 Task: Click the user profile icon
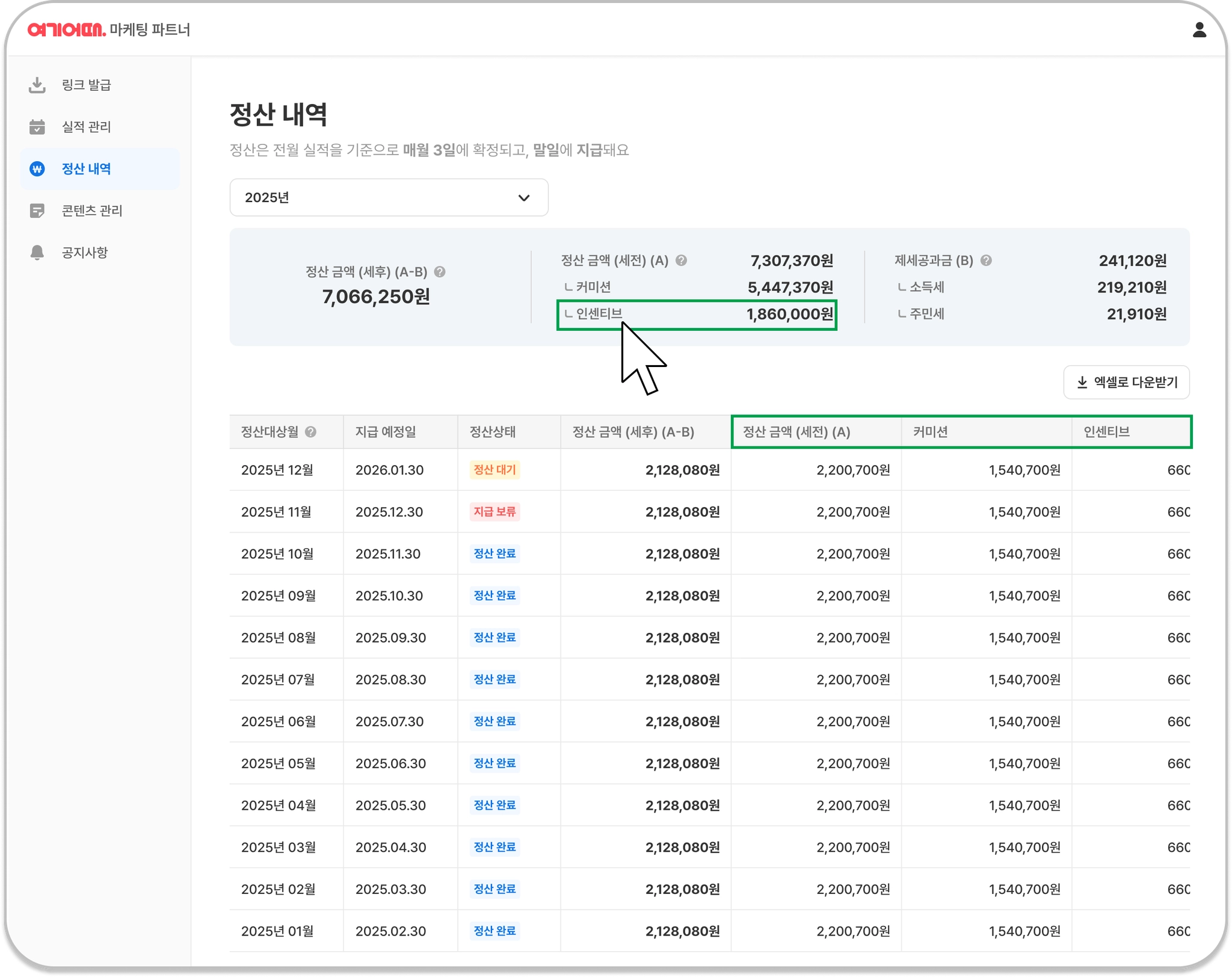click(1199, 30)
